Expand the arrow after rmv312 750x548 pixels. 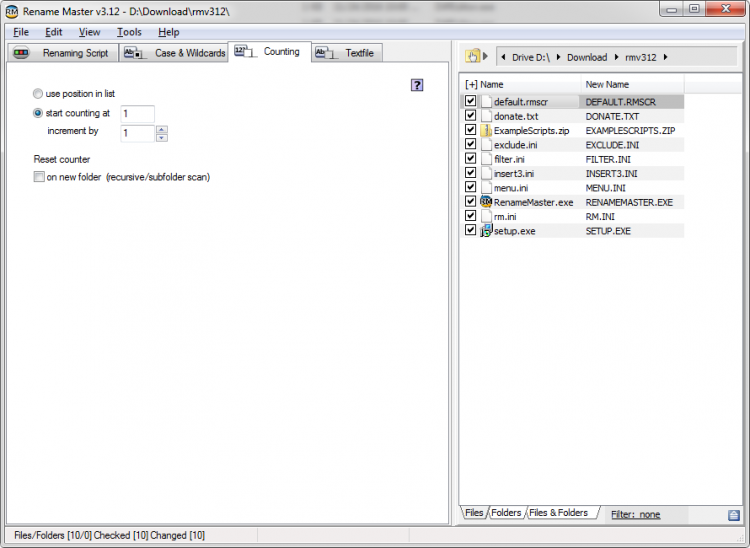point(665,57)
